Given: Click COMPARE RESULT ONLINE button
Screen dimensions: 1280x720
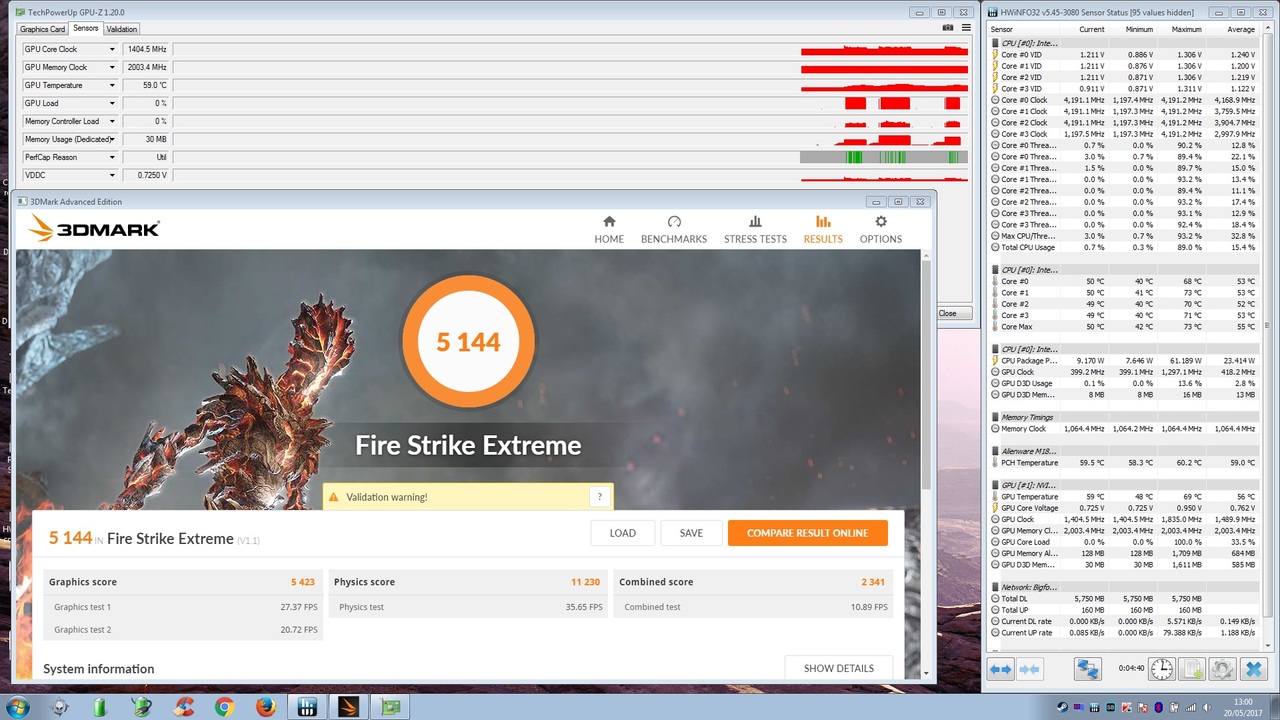Looking at the screenshot, I should click(x=807, y=533).
